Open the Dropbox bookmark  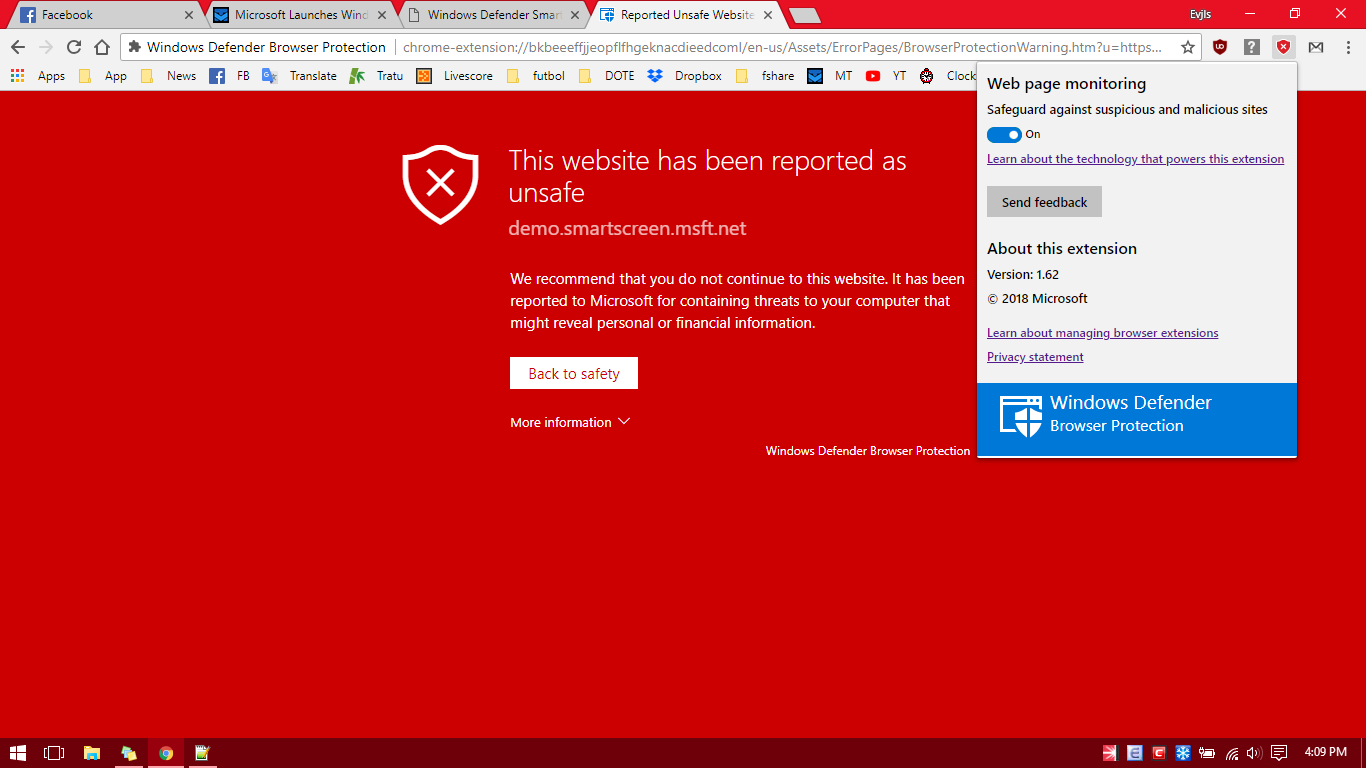click(x=685, y=76)
